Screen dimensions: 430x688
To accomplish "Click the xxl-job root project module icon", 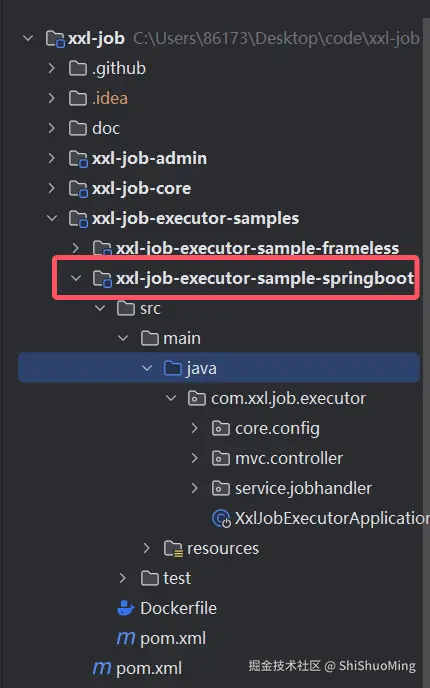I will 55,39.
